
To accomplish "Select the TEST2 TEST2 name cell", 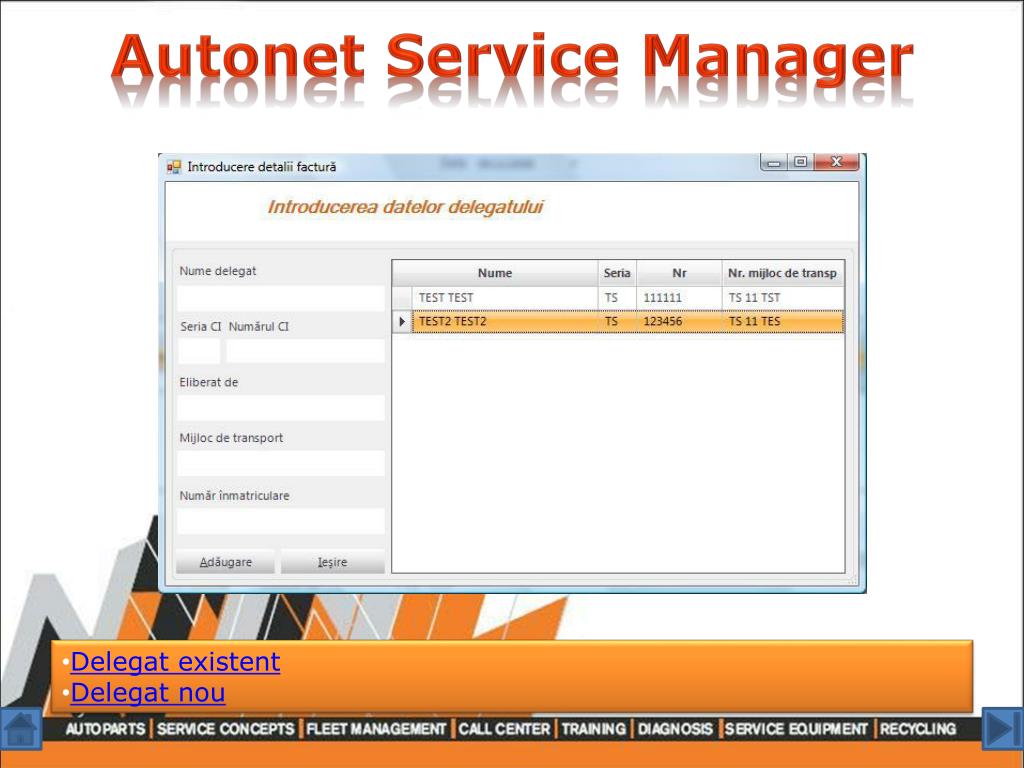I will coord(505,321).
